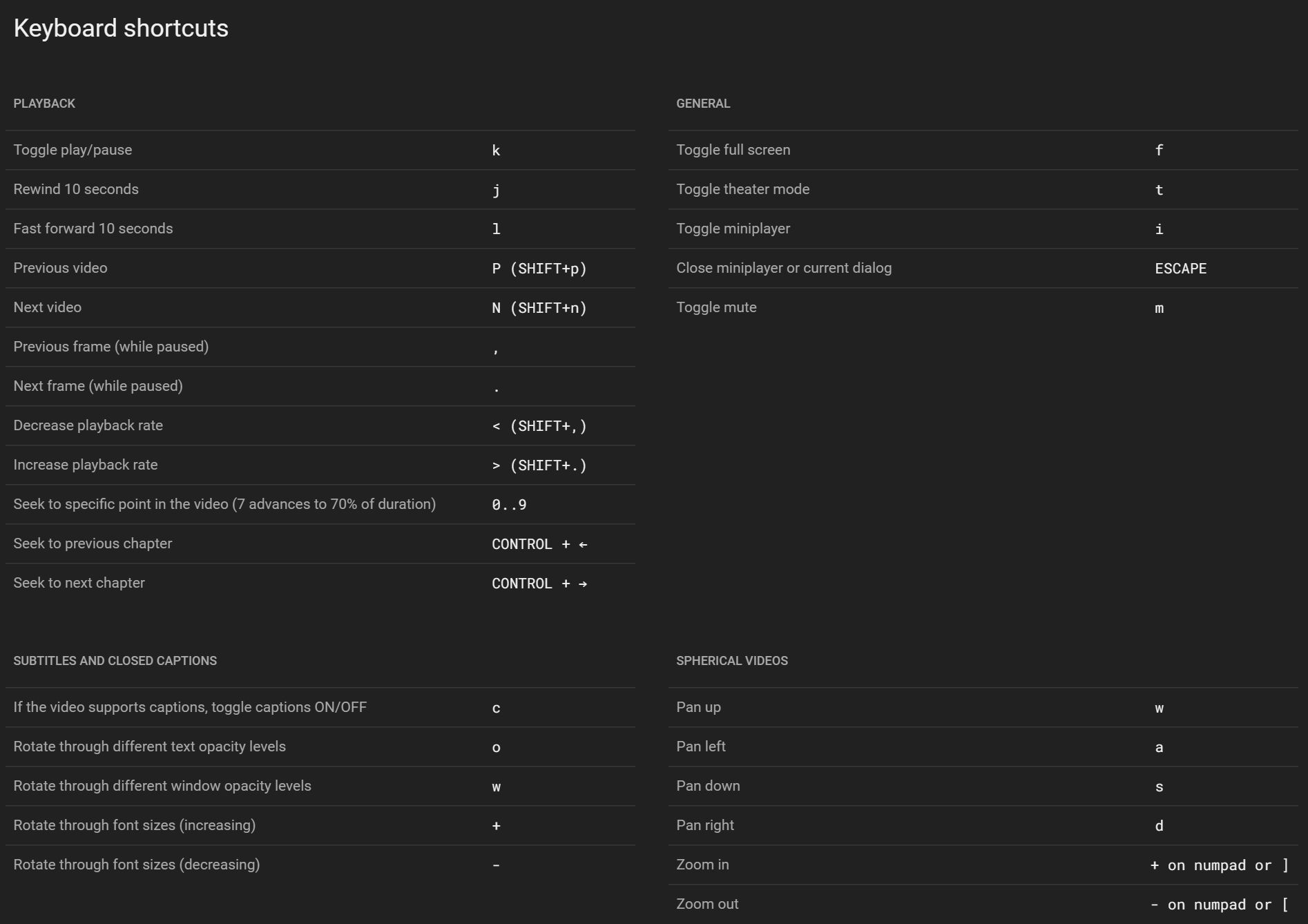This screenshot has height=924, width=1308.
Task: Click 'Rotate through different window opacity levels'
Action: click(x=162, y=786)
